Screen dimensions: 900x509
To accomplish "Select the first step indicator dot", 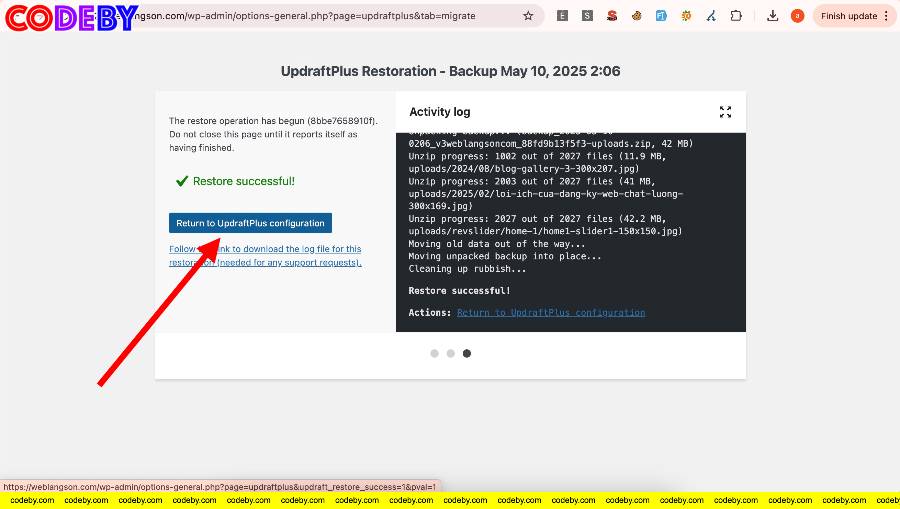I will pos(435,353).
